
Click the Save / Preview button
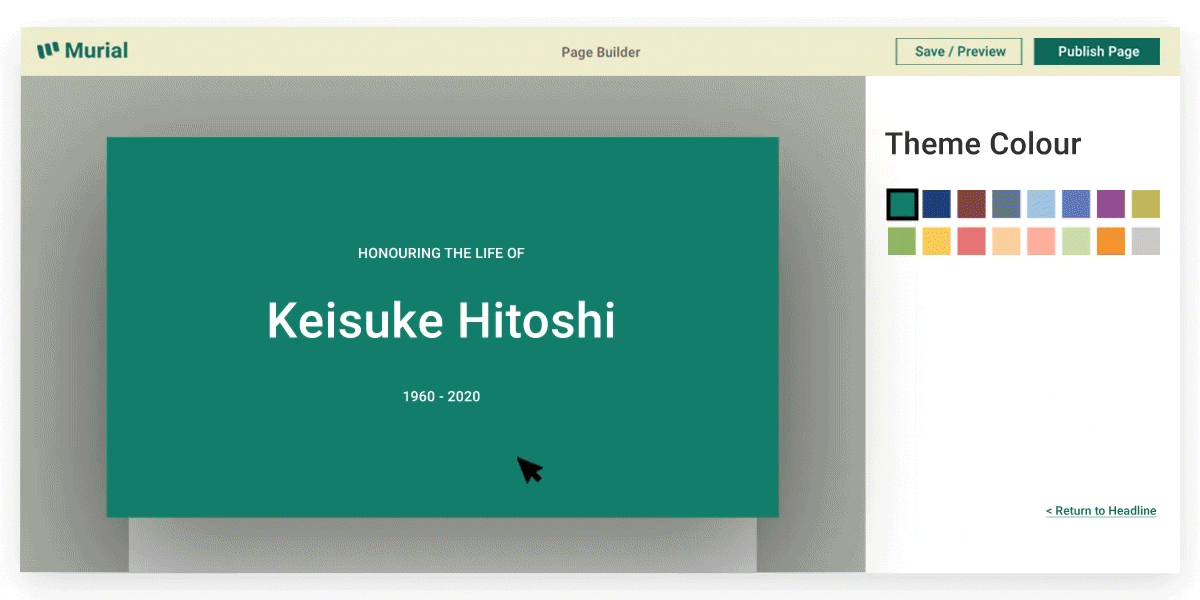(x=959, y=52)
